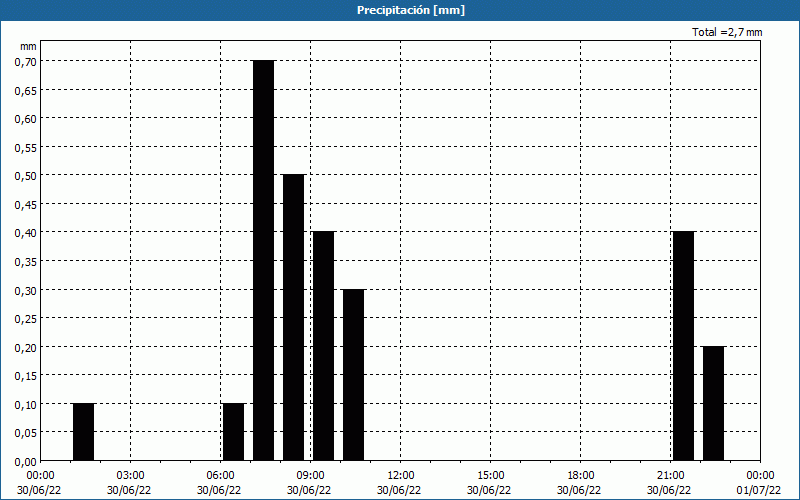Screen dimensions: 800x500
Task: Click the 0,35 y-axis label
Action: [x=26, y=262]
